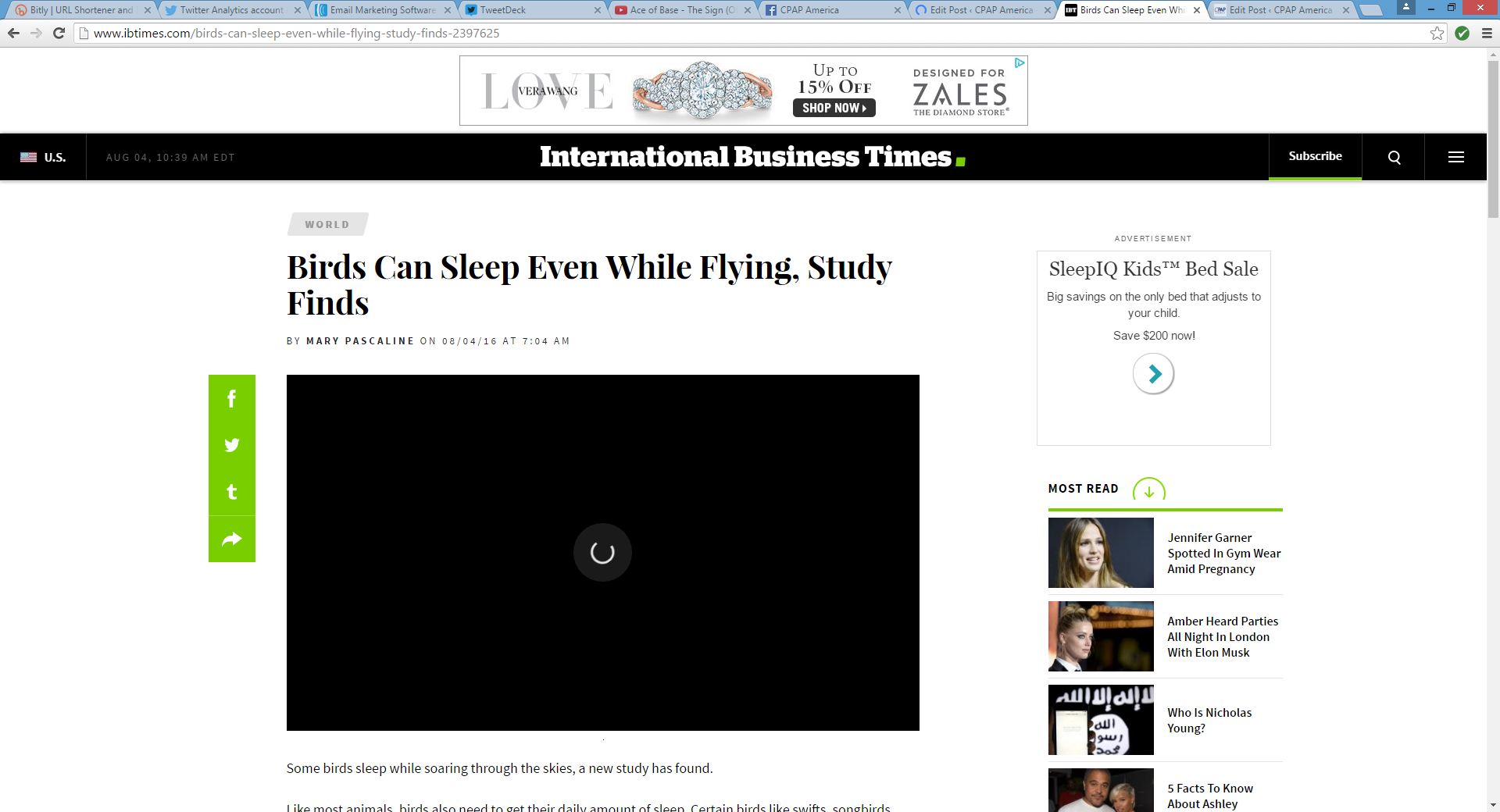This screenshot has height=812, width=1500.
Task: Share article on Facebook sidebar icon
Action: tap(231, 399)
